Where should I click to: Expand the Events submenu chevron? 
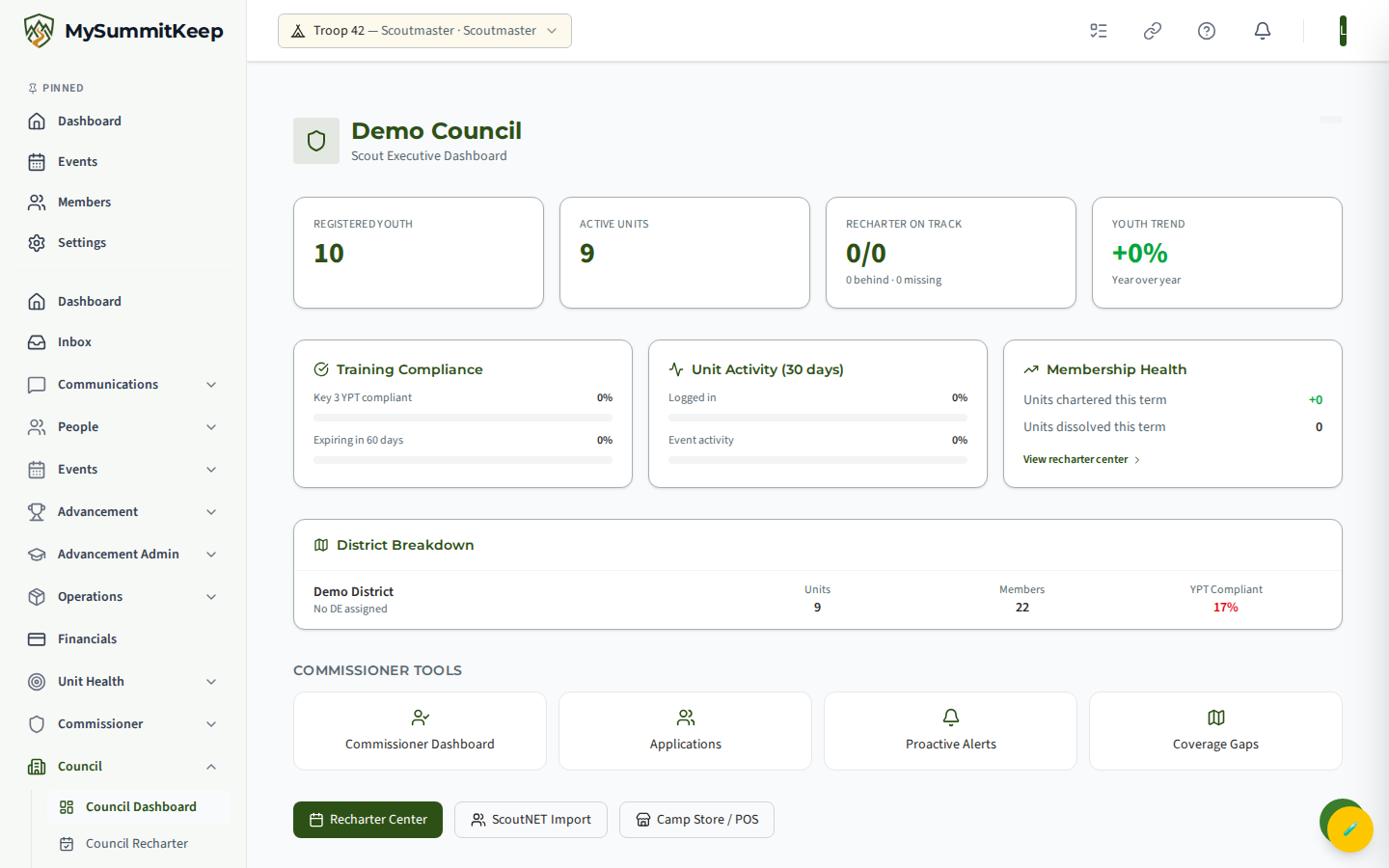pyautogui.click(x=211, y=470)
